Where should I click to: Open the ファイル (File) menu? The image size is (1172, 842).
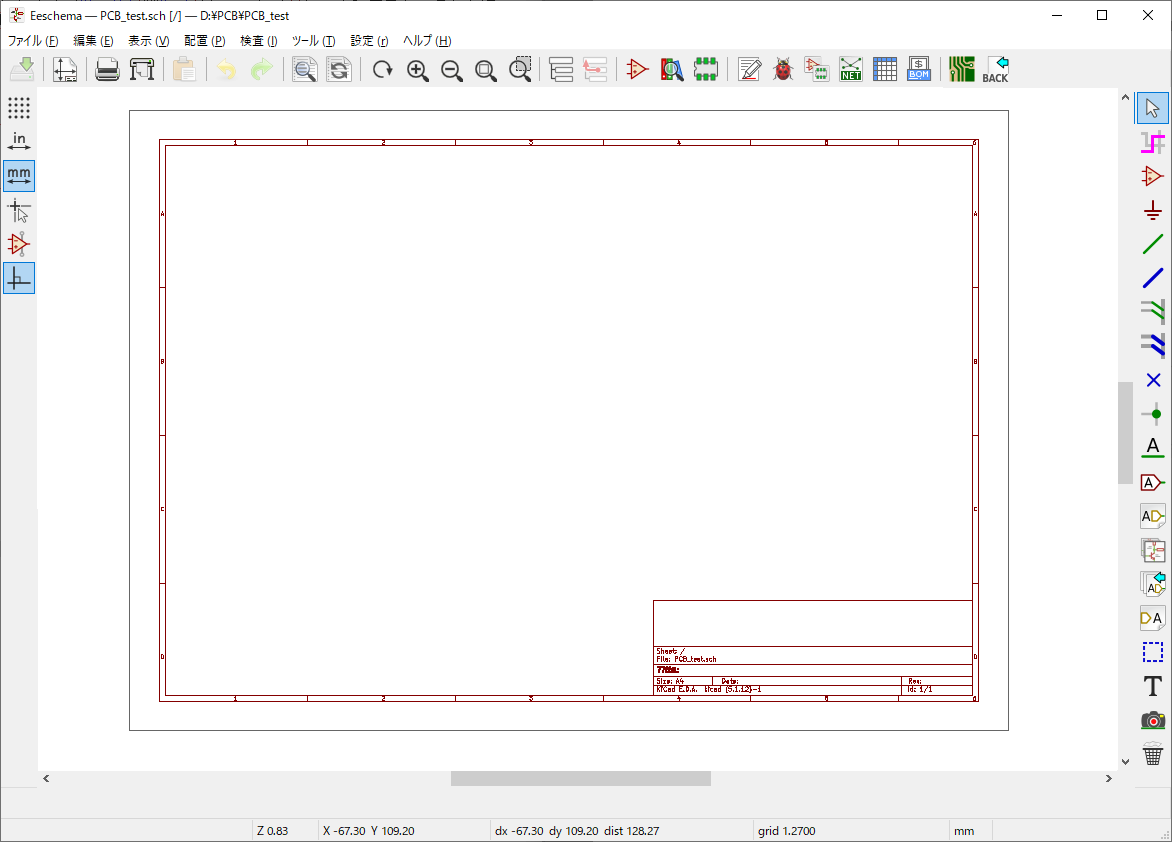(33, 41)
